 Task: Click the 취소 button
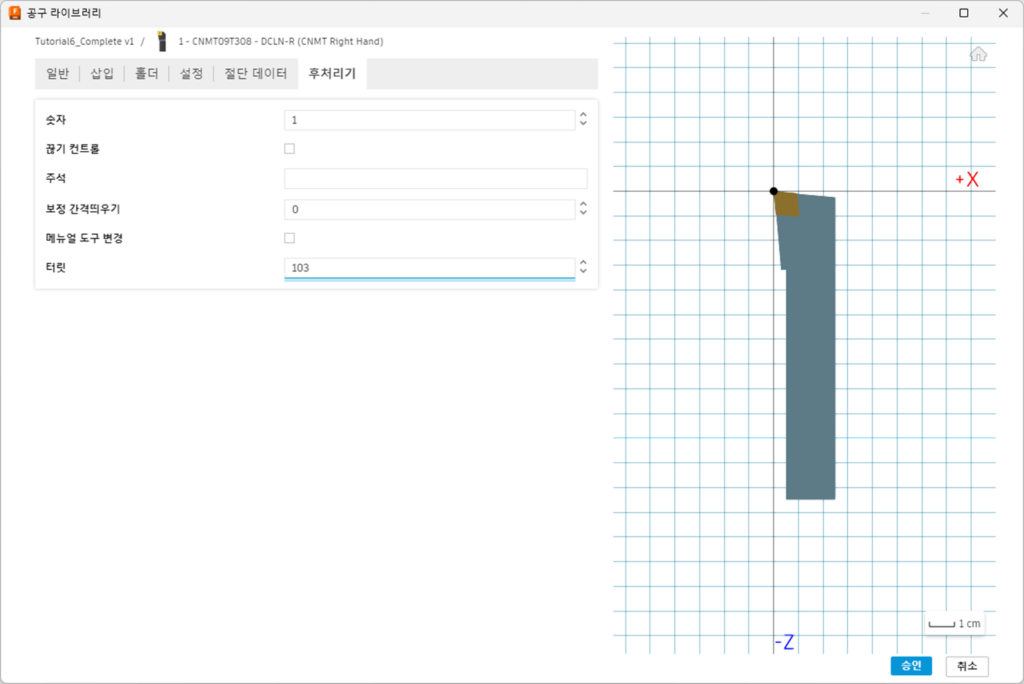[x=967, y=666]
